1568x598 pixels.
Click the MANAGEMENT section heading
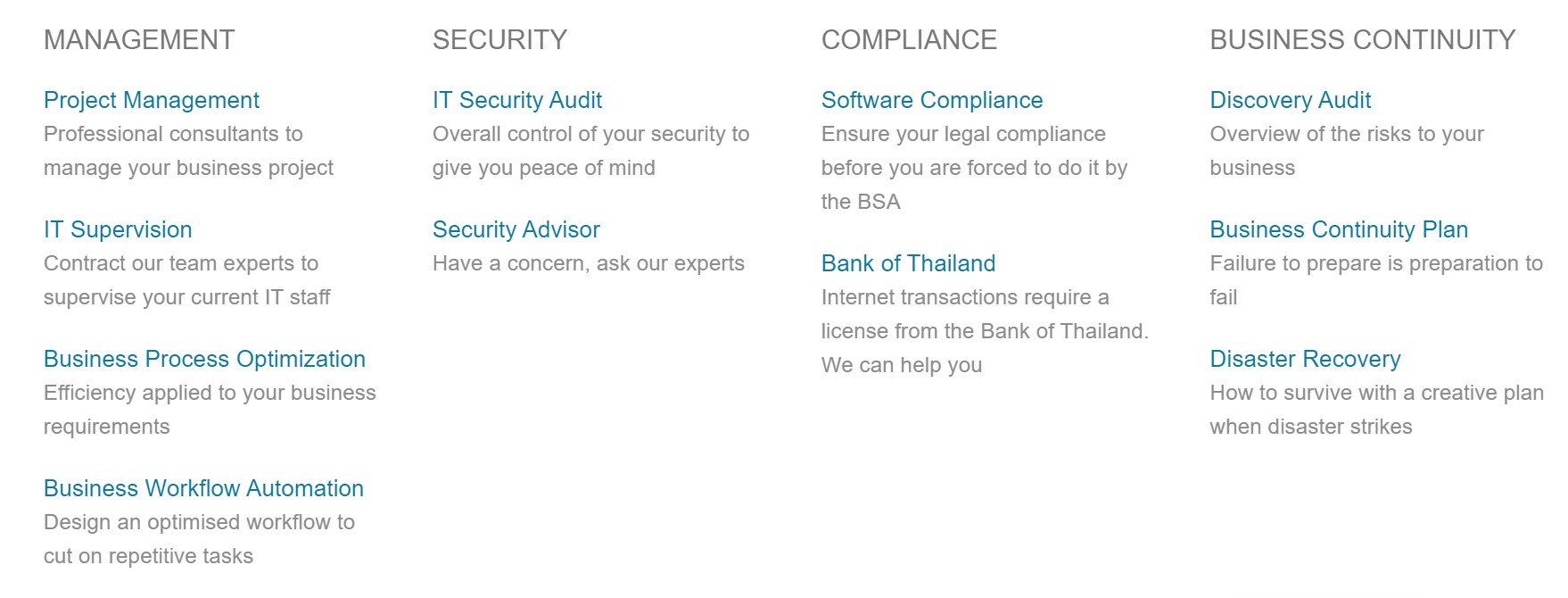pyautogui.click(x=139, y=39)
